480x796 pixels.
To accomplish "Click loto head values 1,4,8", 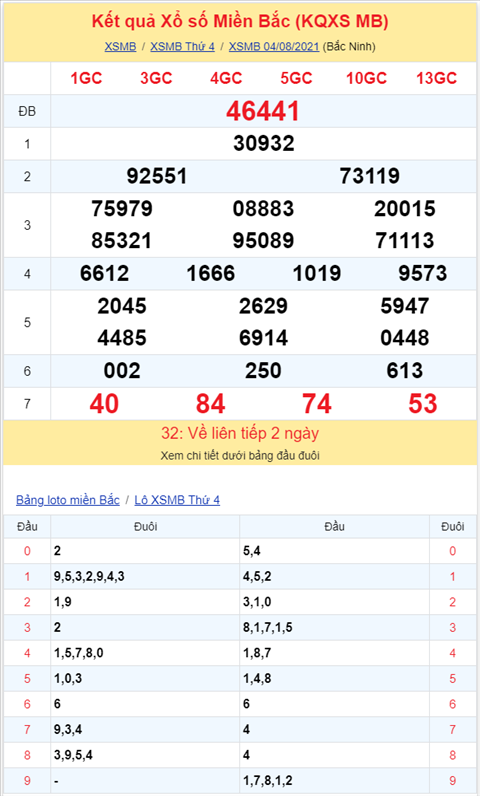I will click(257, 679).
